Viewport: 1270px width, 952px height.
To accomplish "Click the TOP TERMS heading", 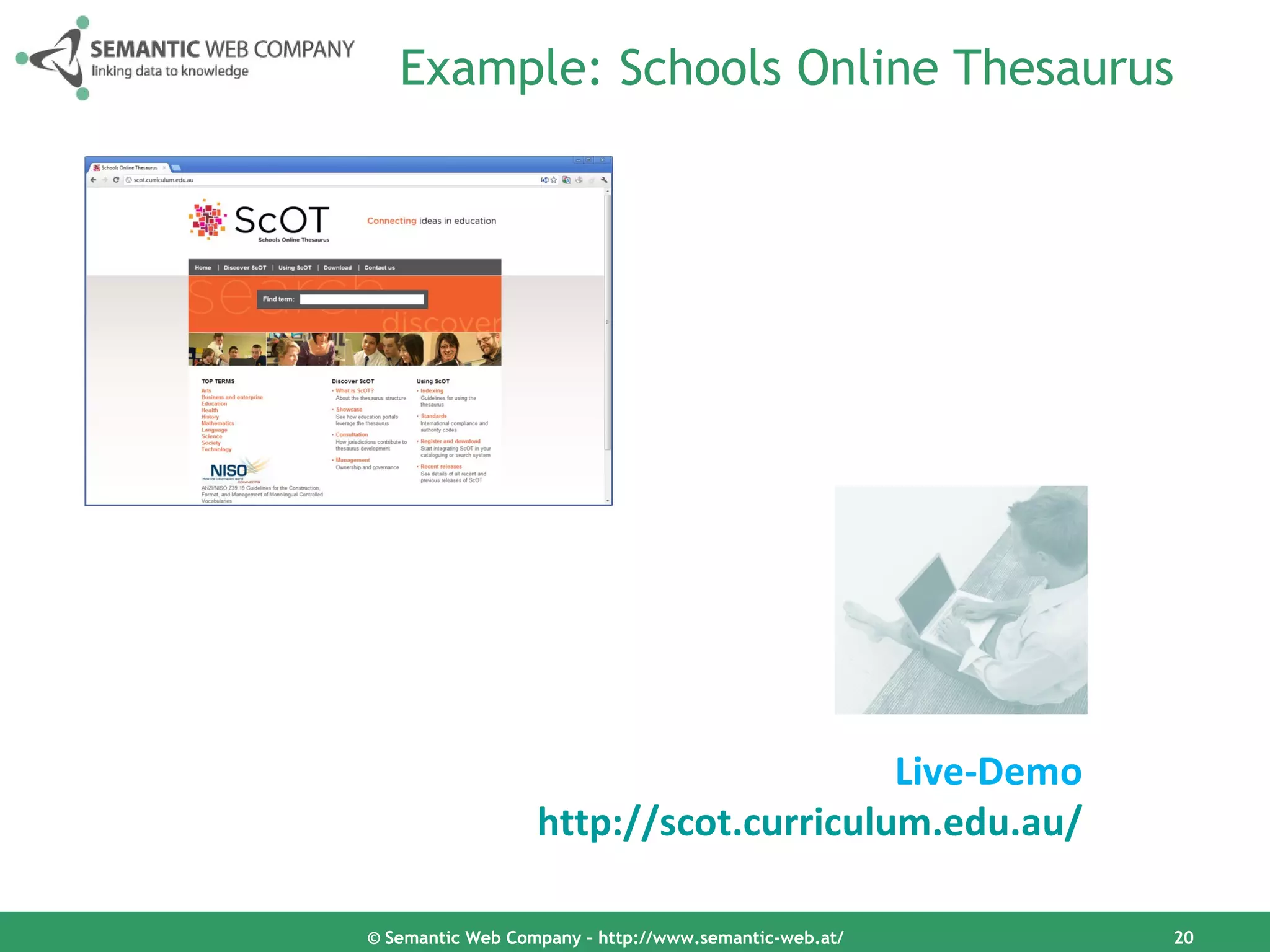I will 218,382.
